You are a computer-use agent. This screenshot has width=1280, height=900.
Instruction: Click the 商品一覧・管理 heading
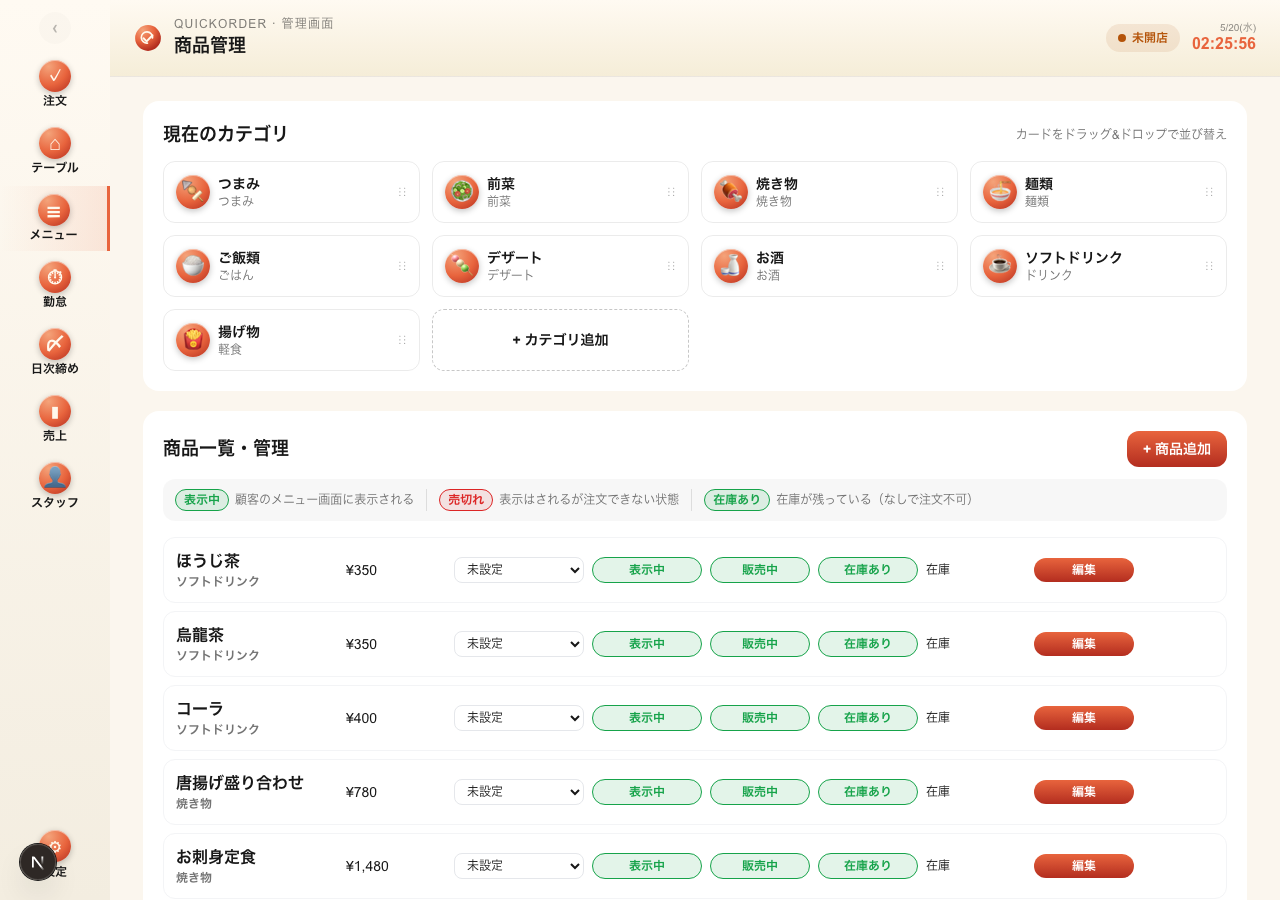tap(226, 448)
